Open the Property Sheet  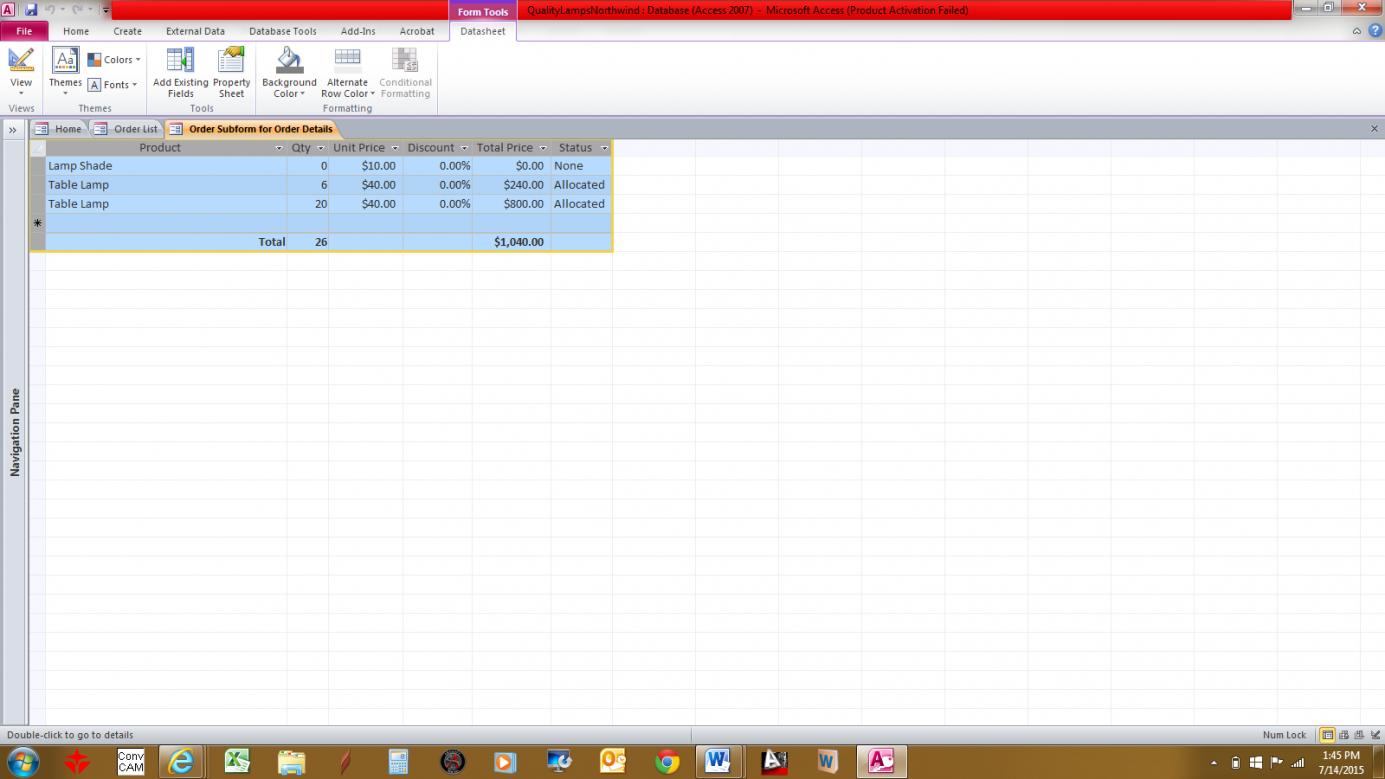231,73
